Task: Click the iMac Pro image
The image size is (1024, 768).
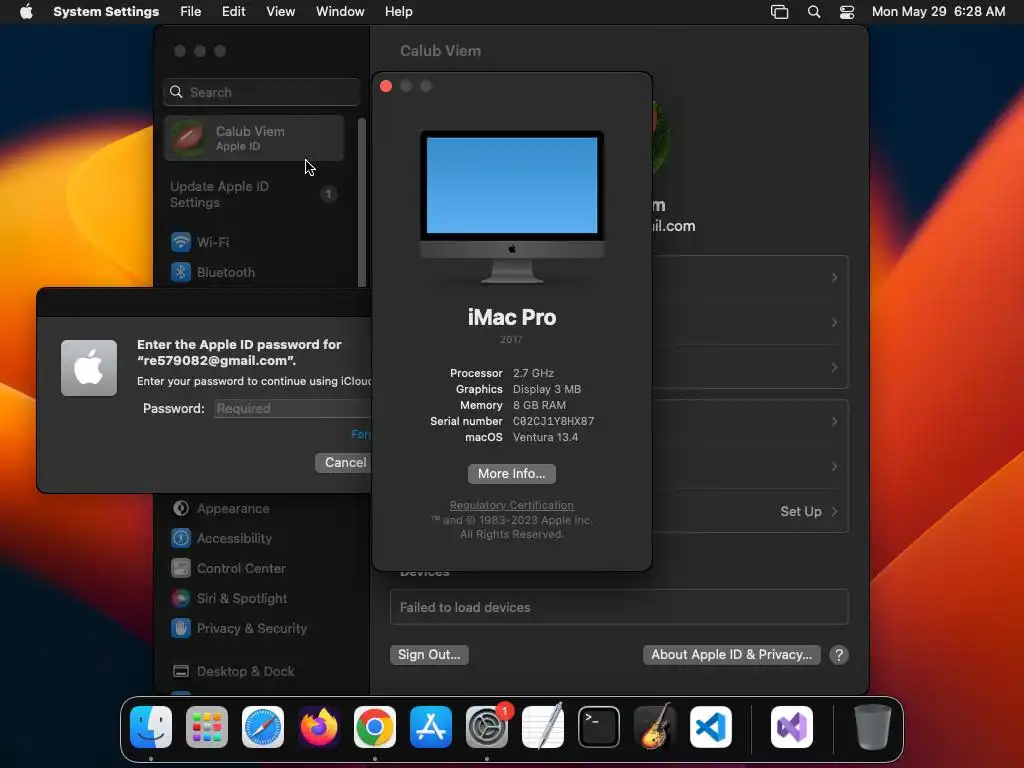Action: [511, 207]
